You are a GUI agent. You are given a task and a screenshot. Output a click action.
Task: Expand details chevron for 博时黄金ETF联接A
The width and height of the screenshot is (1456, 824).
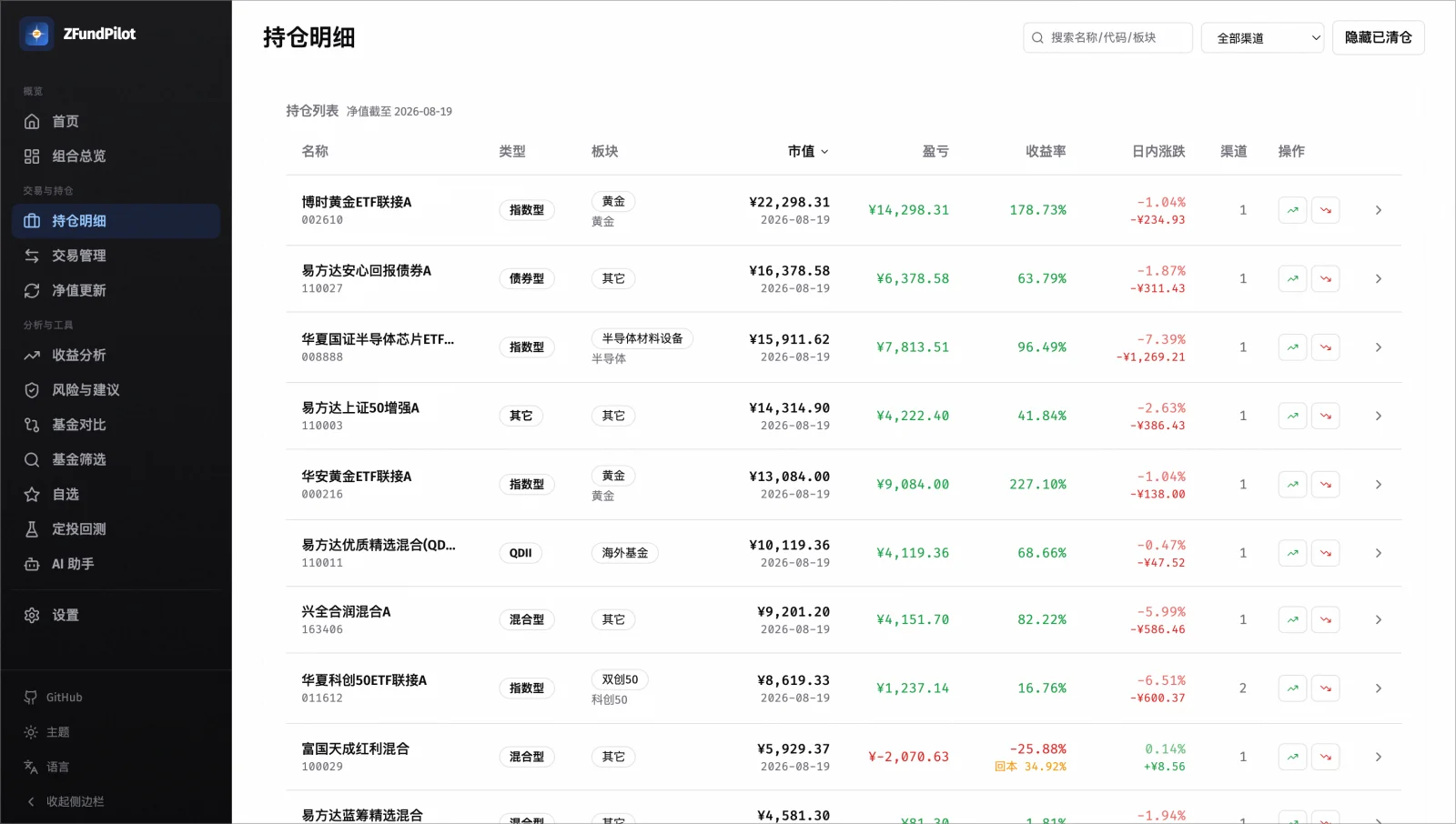pyautogui.click(x=1378, y=210)
